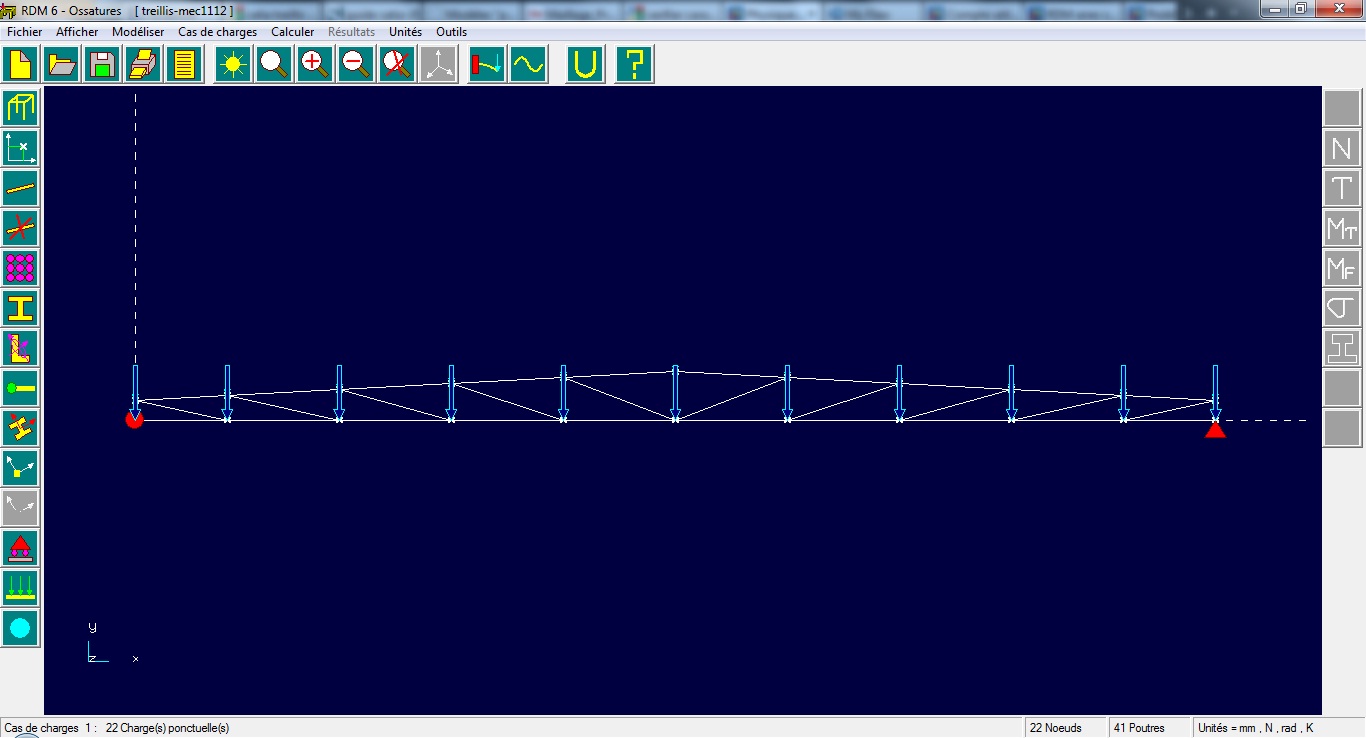Open help with the question mark icon

[x=634, y=65]
